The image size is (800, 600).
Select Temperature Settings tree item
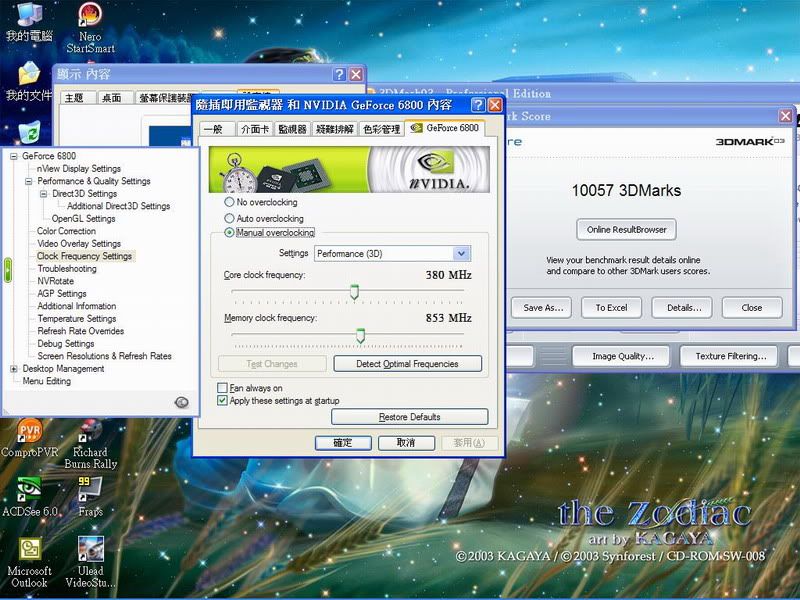point(77,318)
